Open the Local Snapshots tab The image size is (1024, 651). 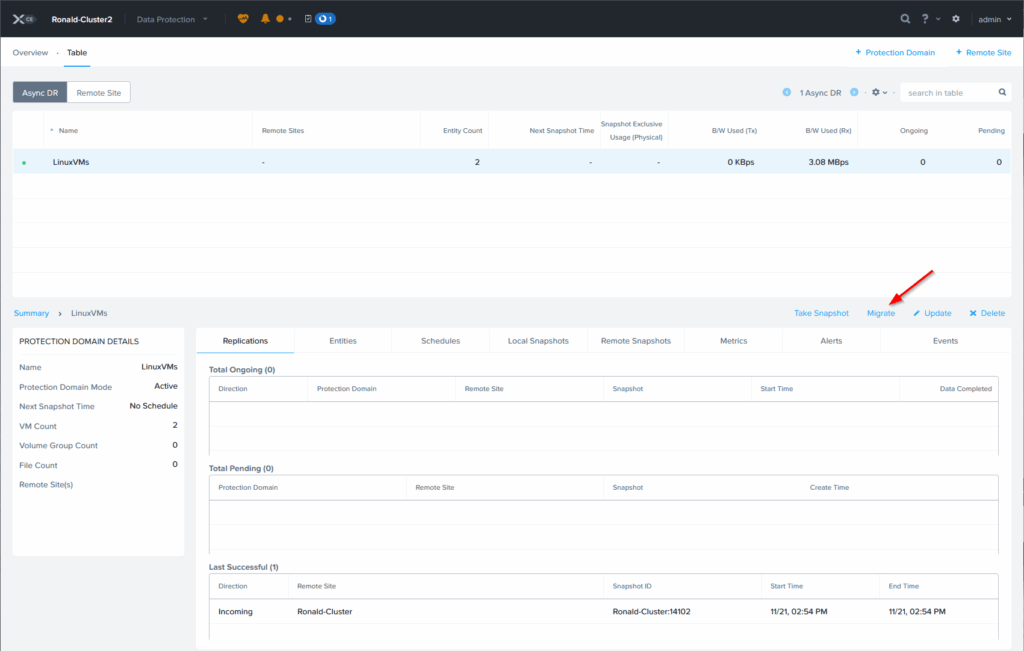[538, 341]
